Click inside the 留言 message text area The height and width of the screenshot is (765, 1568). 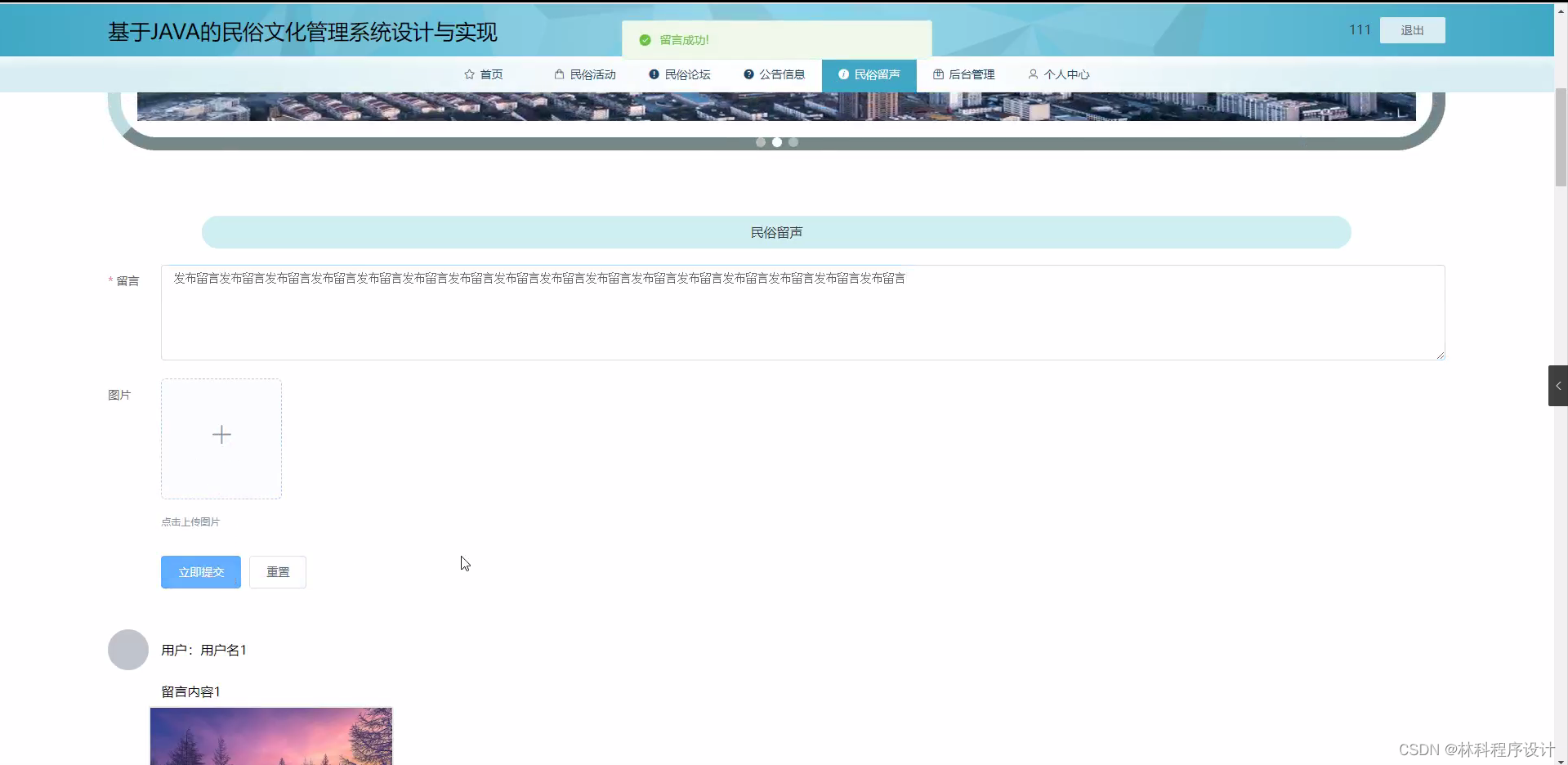coord(802,312)
